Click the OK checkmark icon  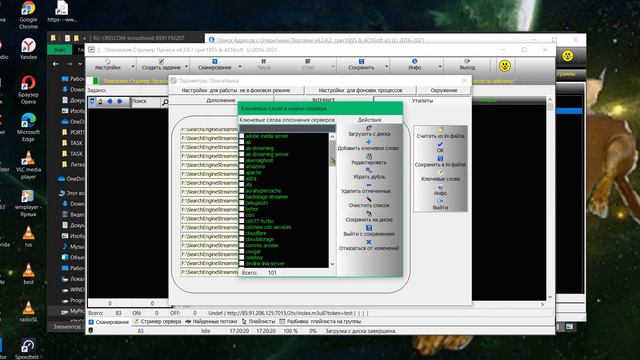pyautogui.click(x=440, y=144)
